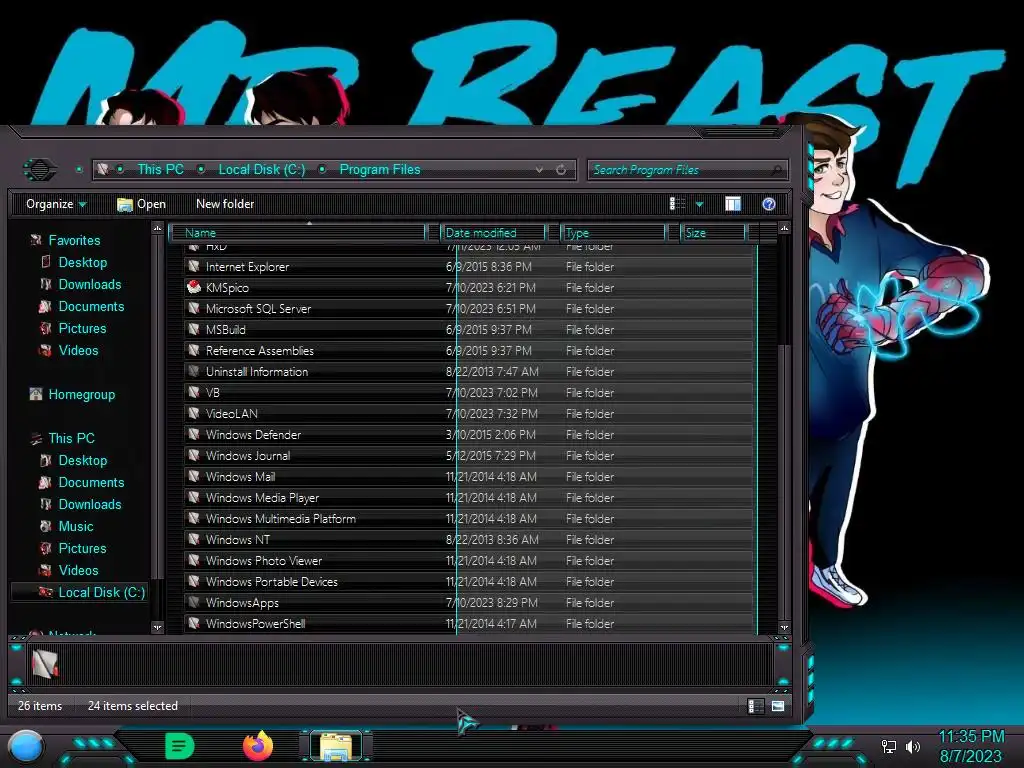Viewport: 1024px width, 768px height.
Task: Click the back navigation button in Explorer
Action: (x=40, y=170)
